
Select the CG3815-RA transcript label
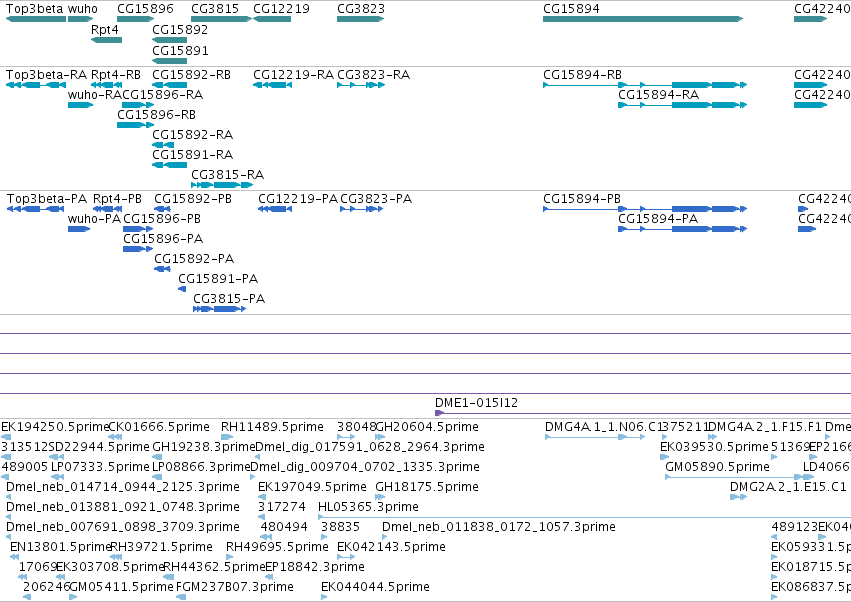[227, 175]
